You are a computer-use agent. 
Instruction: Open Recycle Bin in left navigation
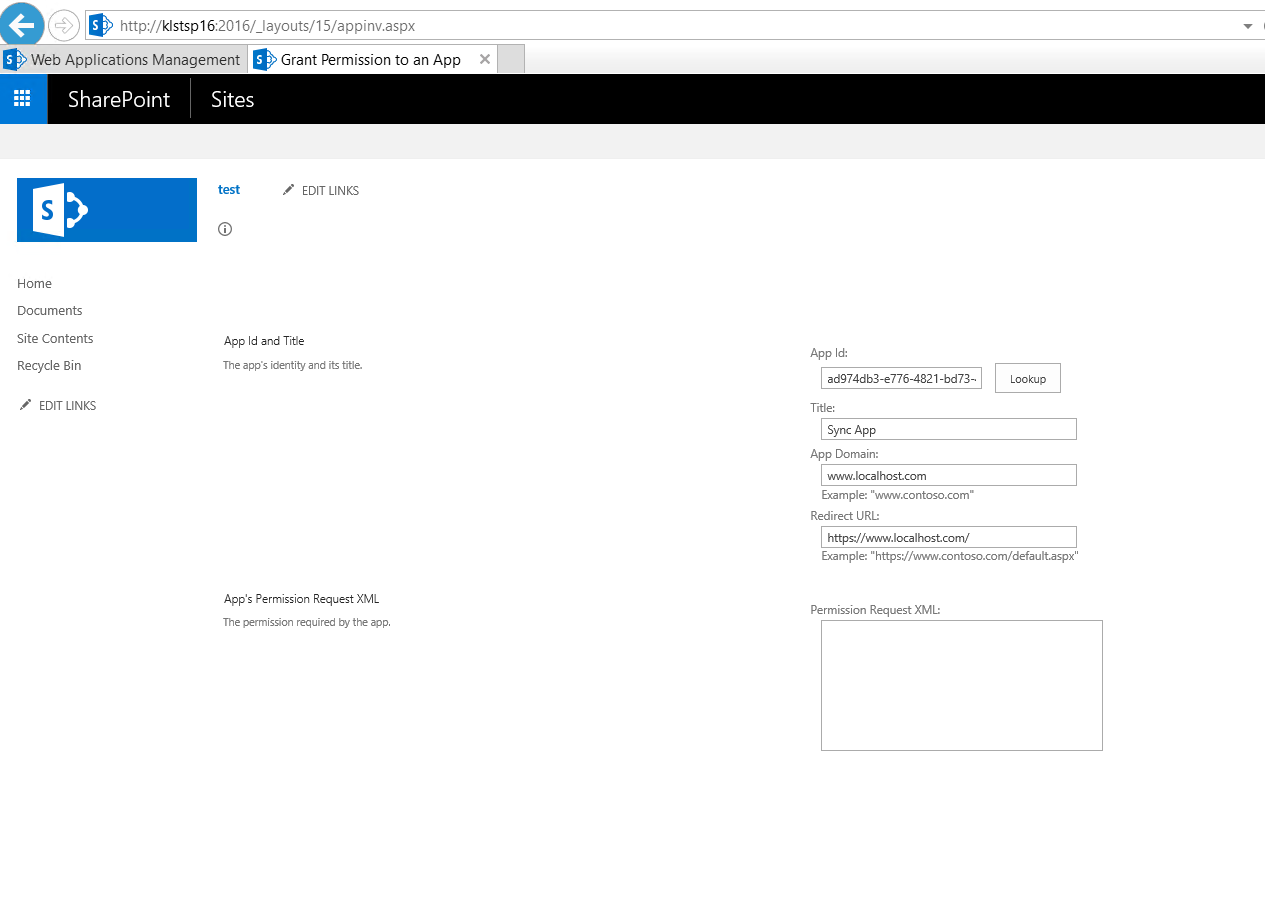point(49,366)
